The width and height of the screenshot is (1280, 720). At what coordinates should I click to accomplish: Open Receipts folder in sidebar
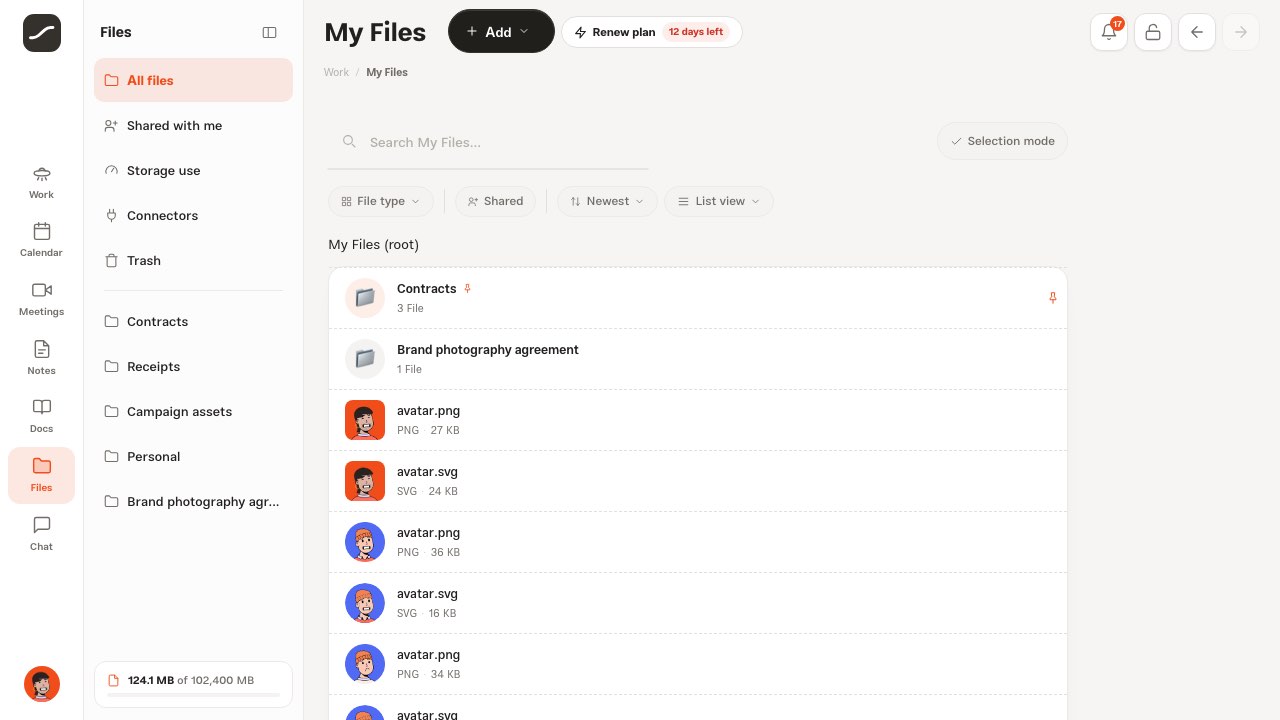point(193,366)
